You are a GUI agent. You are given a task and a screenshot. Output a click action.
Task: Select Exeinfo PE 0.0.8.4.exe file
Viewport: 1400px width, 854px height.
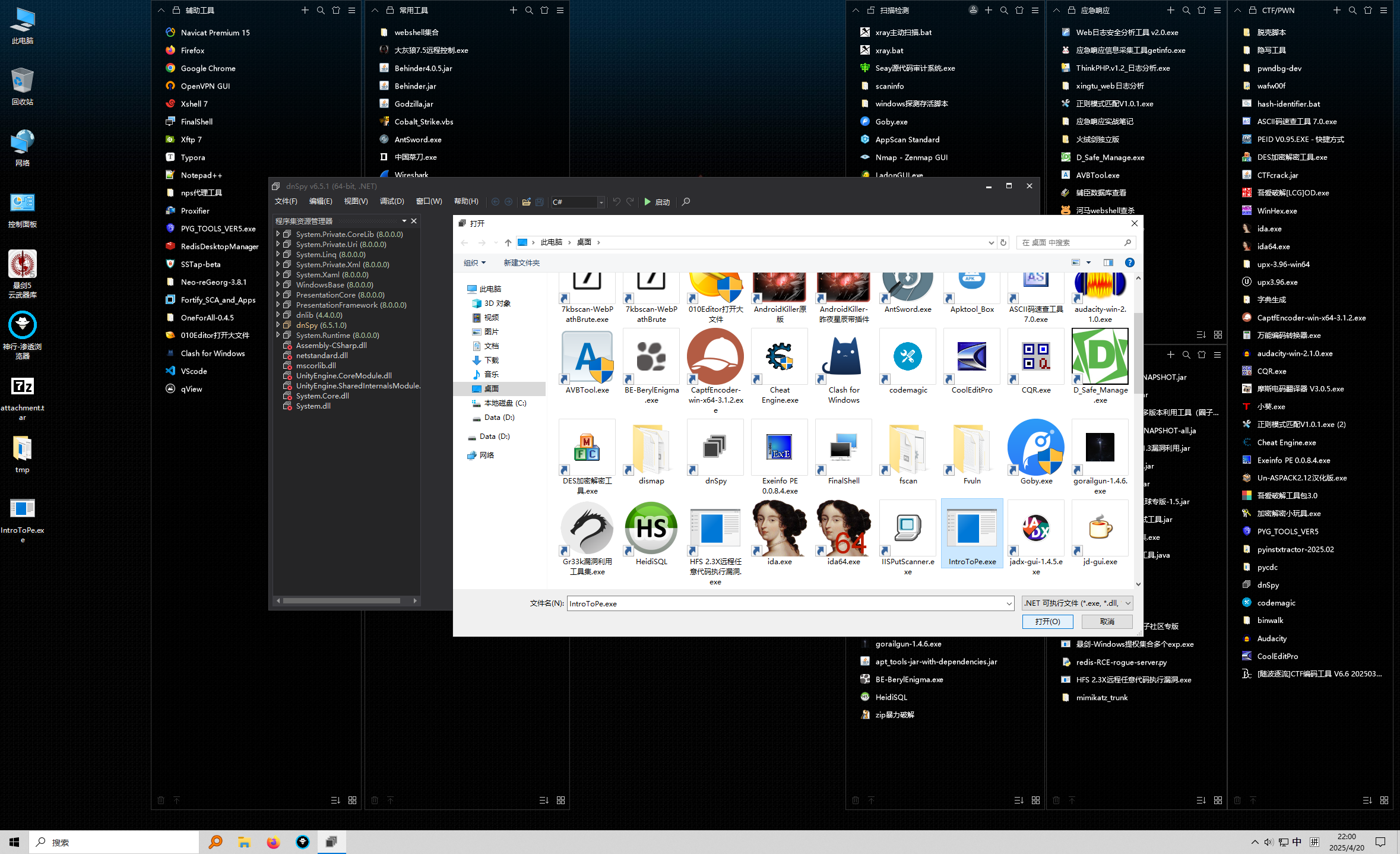pyautogui.click(x=780, y=457)
